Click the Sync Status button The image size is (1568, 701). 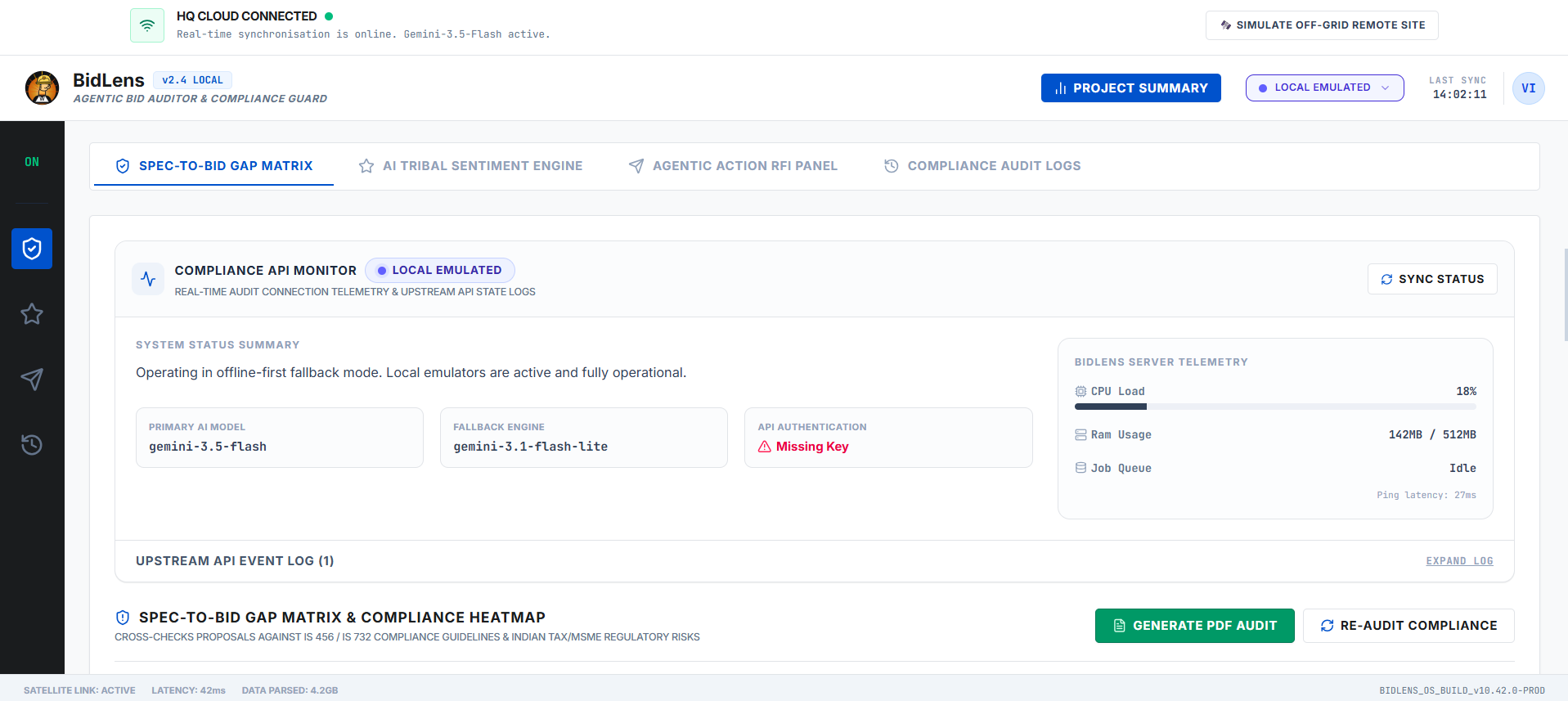click(1432, 279)
